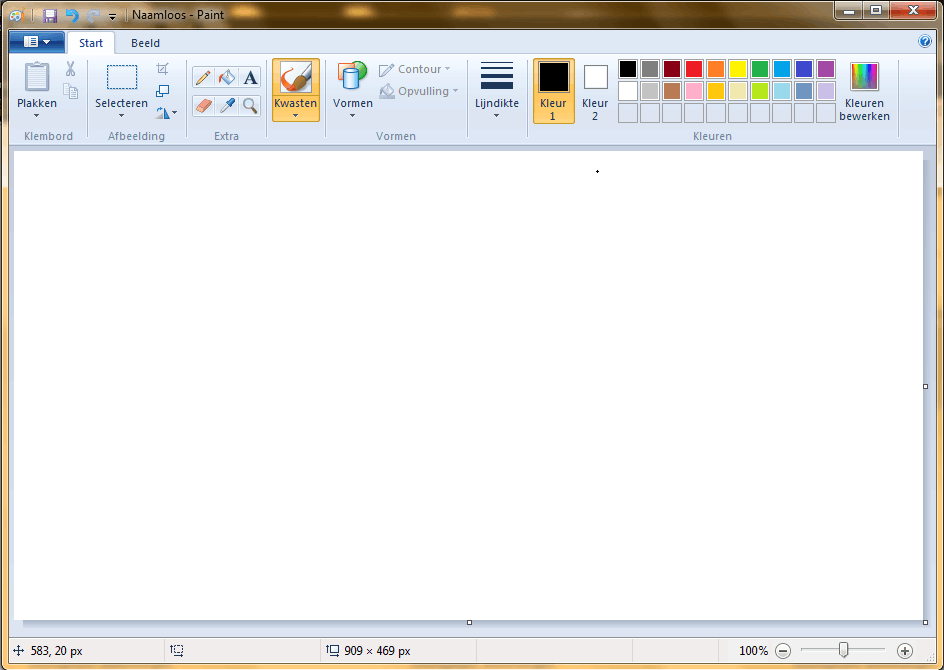Select the Pencil tool
The image size is (944, 670).
(203, 78)
